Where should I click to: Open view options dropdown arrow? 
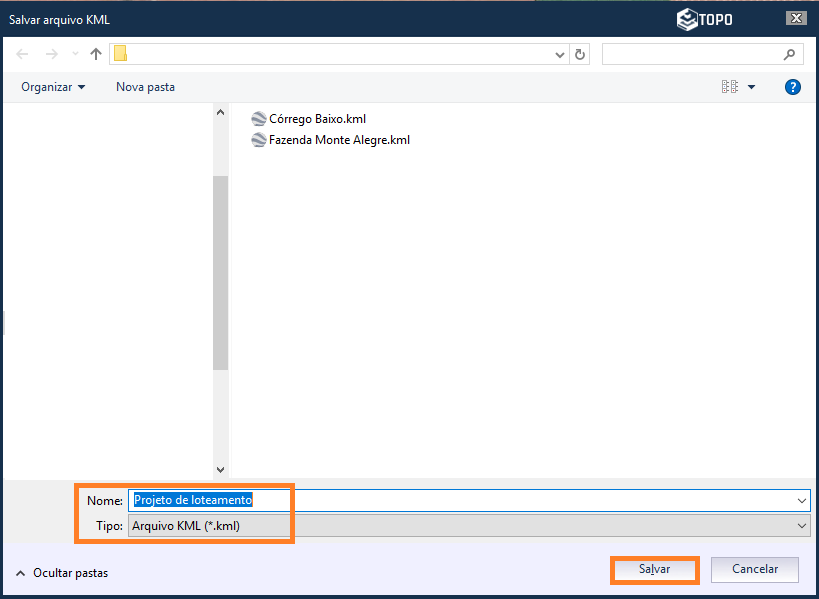752,87
